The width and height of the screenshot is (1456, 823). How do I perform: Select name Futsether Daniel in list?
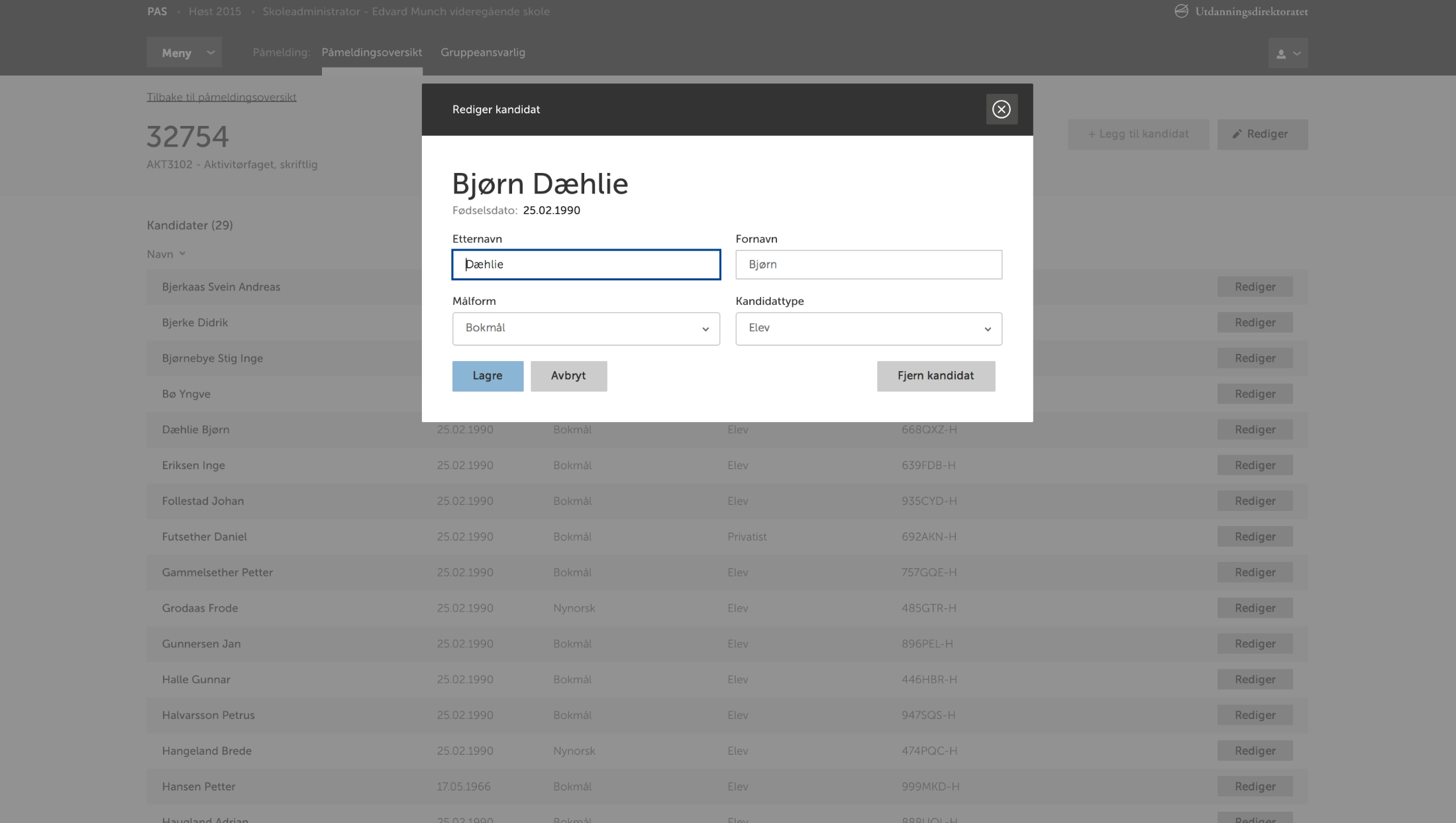(204, 537)
